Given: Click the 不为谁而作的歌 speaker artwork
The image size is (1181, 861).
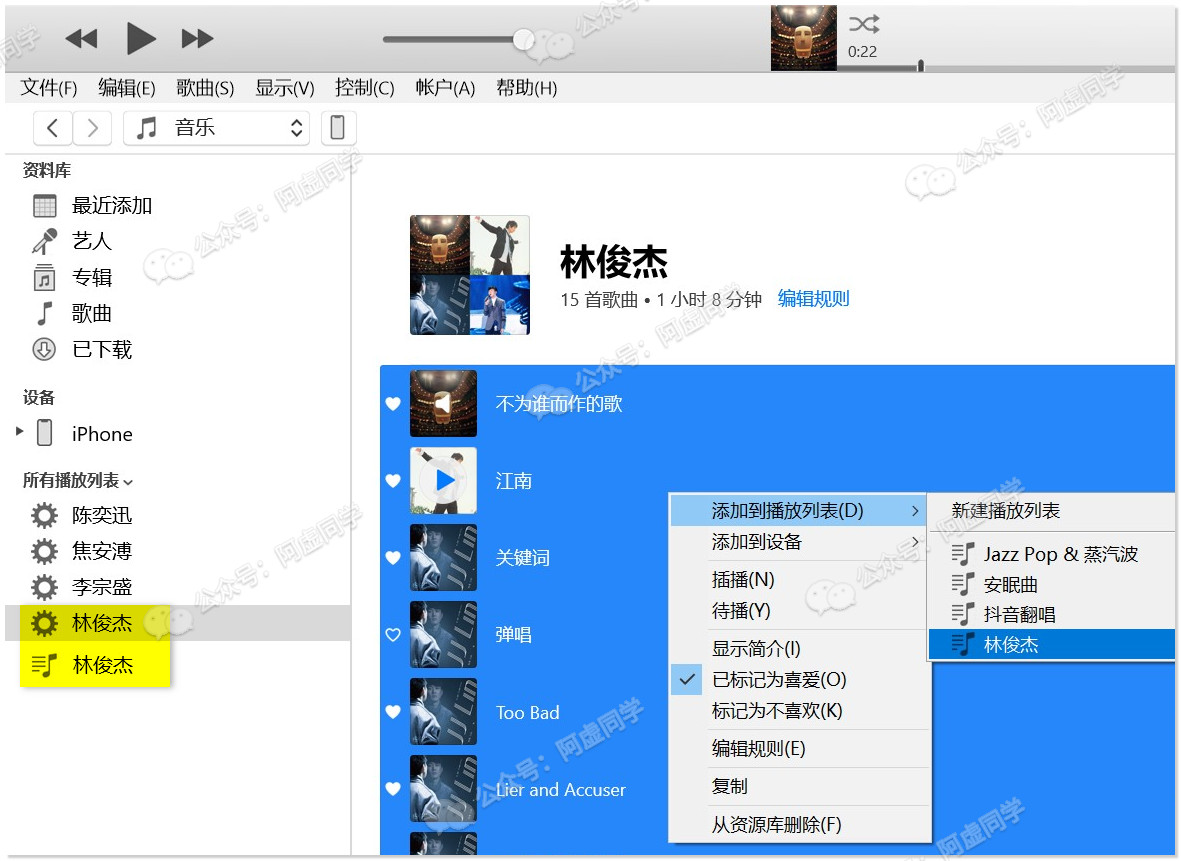Looking at the screenshot, I should coord(444,404).
